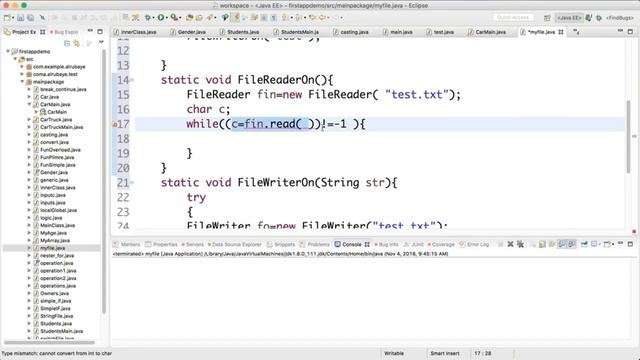Click the error marker on line 17
Screen dimensions: 640x360
coord(115,124)
